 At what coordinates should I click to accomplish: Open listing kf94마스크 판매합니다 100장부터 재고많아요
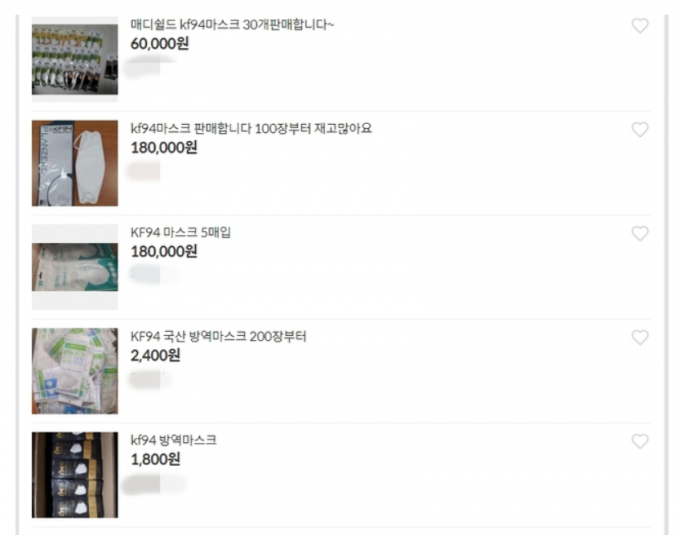(251, 129)
